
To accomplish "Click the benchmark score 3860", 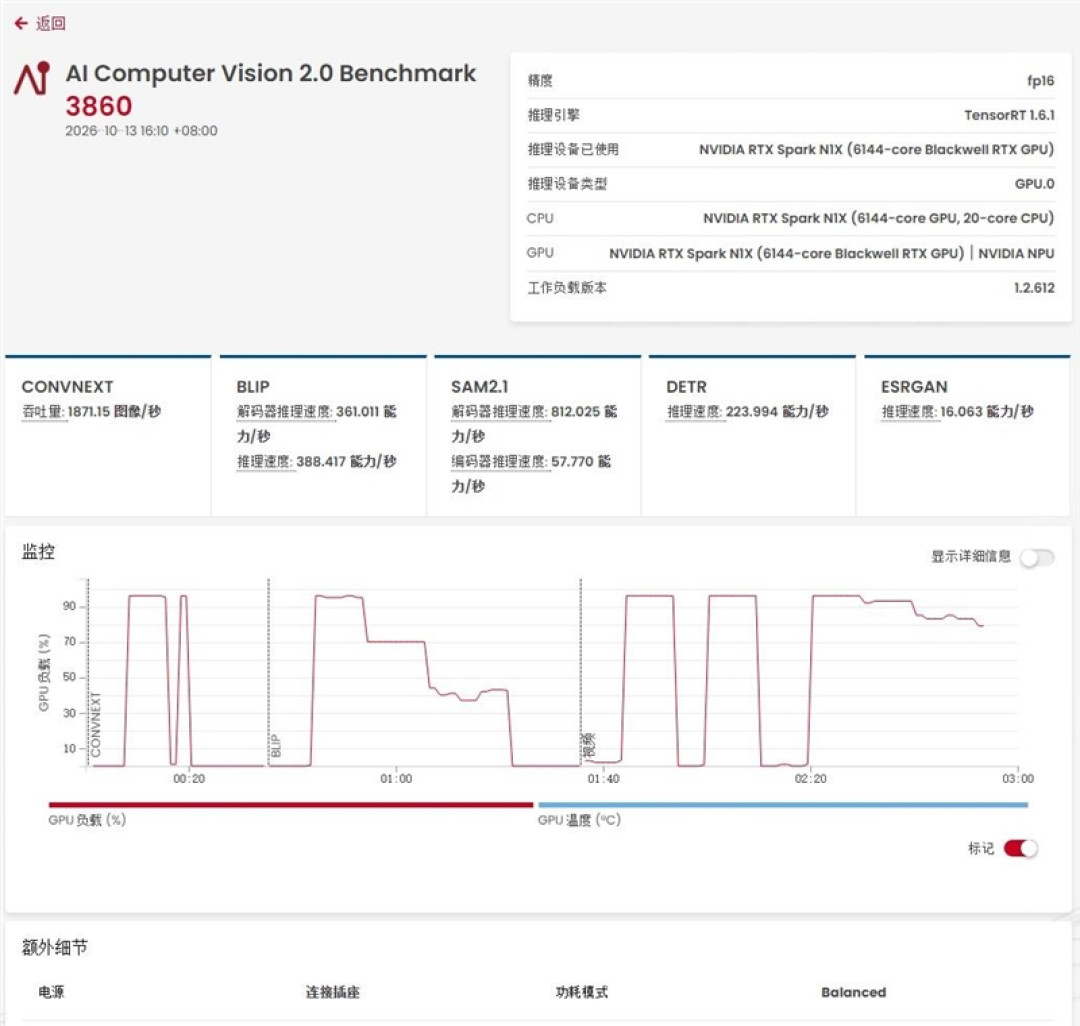I will click(98, 106).
